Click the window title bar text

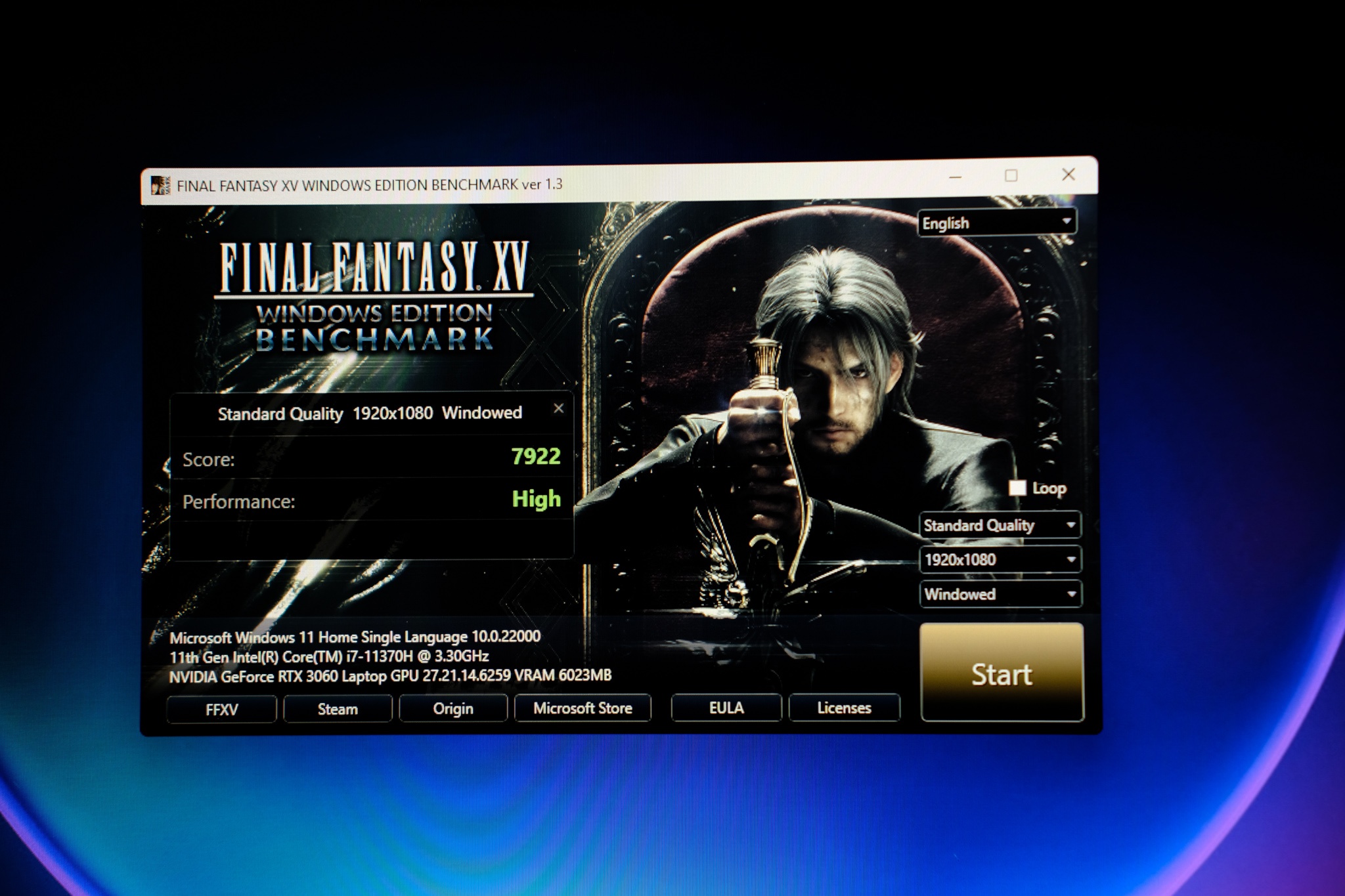tap(369, 185)
